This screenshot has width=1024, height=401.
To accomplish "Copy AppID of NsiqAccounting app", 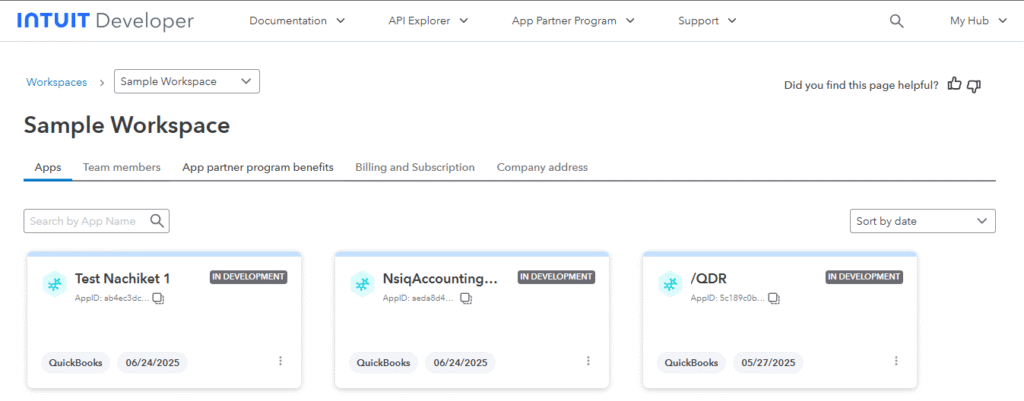I will 466,298.
